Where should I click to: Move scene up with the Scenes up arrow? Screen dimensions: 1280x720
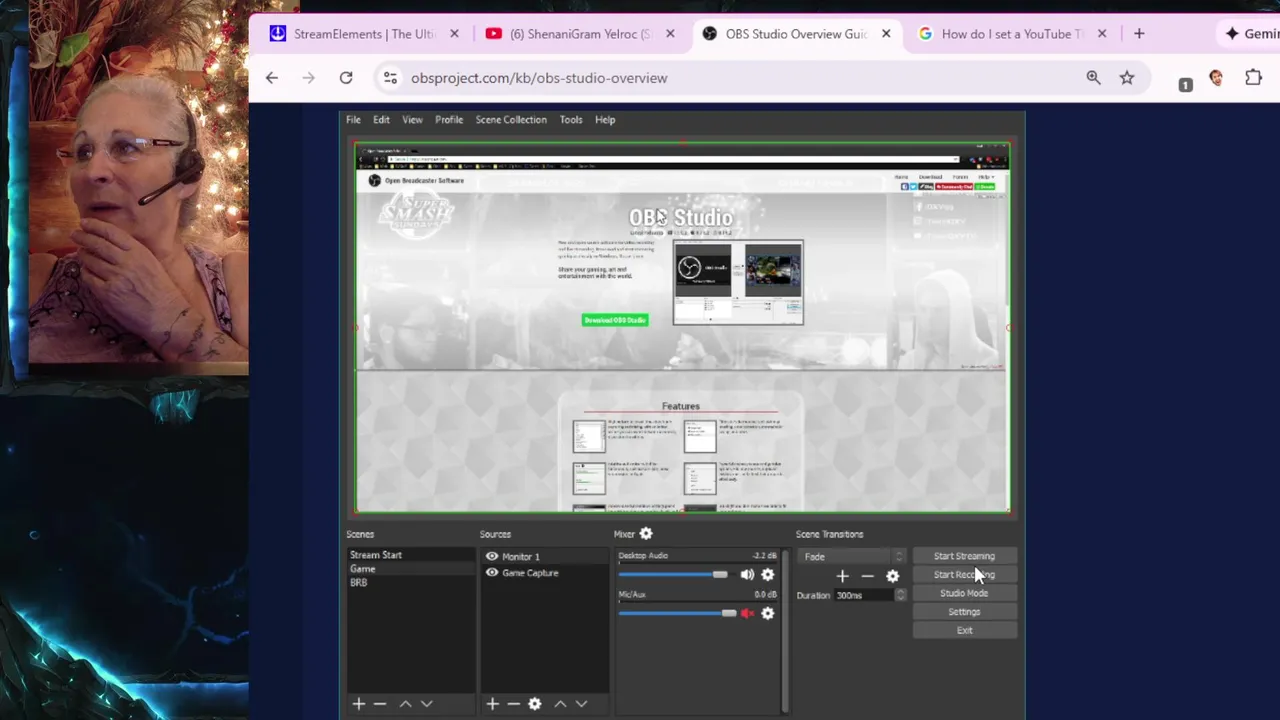coord(405,704)
